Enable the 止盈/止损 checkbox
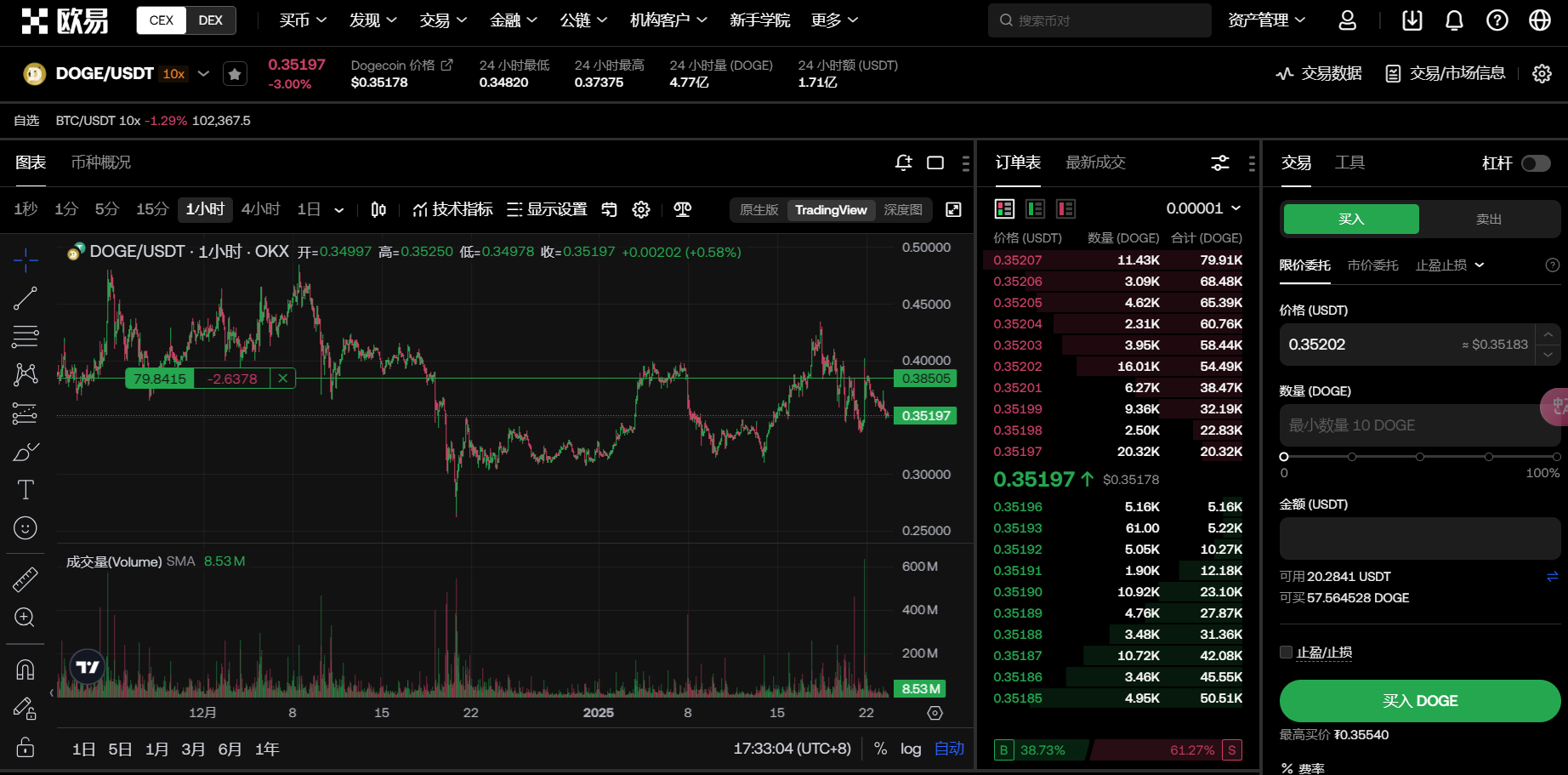 [x=1286, y=652]
